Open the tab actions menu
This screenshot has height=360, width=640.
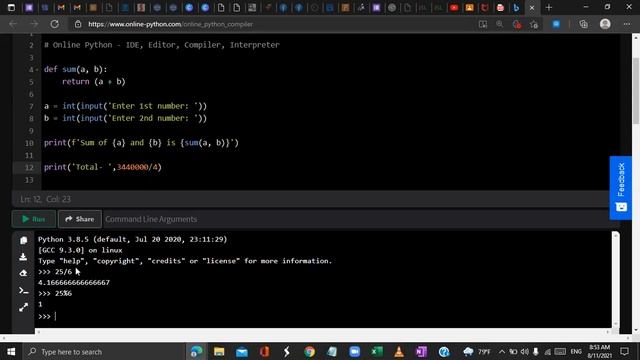pyautogui.click(x=11, y=7)
